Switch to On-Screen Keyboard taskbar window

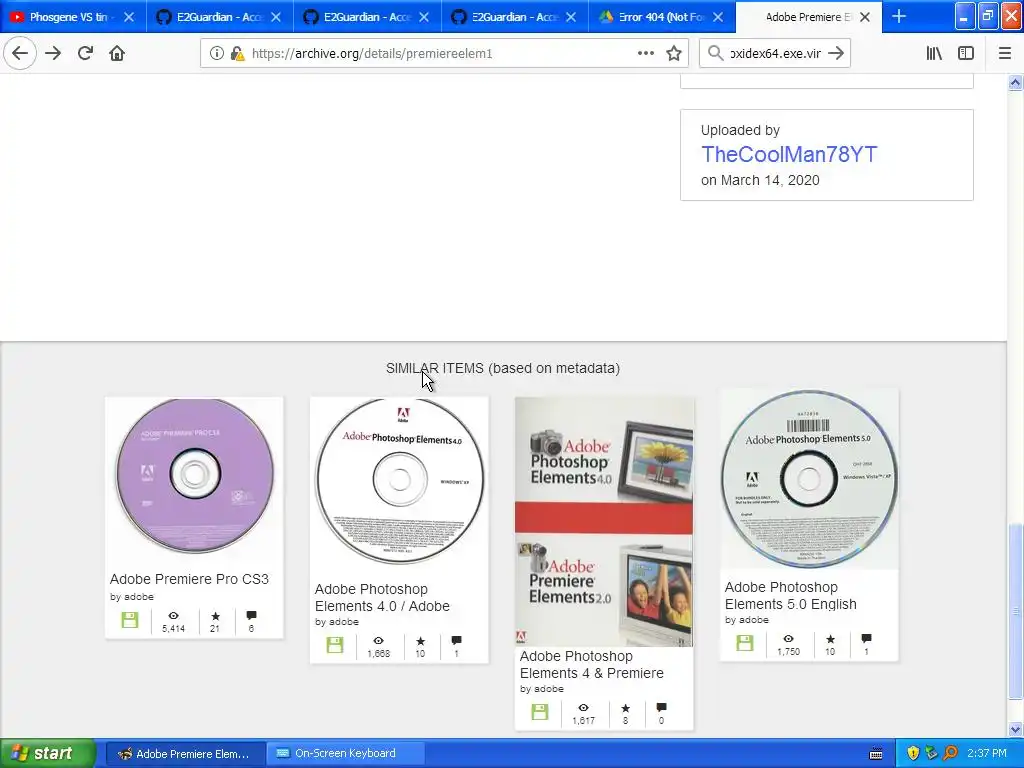pos(344,754)
